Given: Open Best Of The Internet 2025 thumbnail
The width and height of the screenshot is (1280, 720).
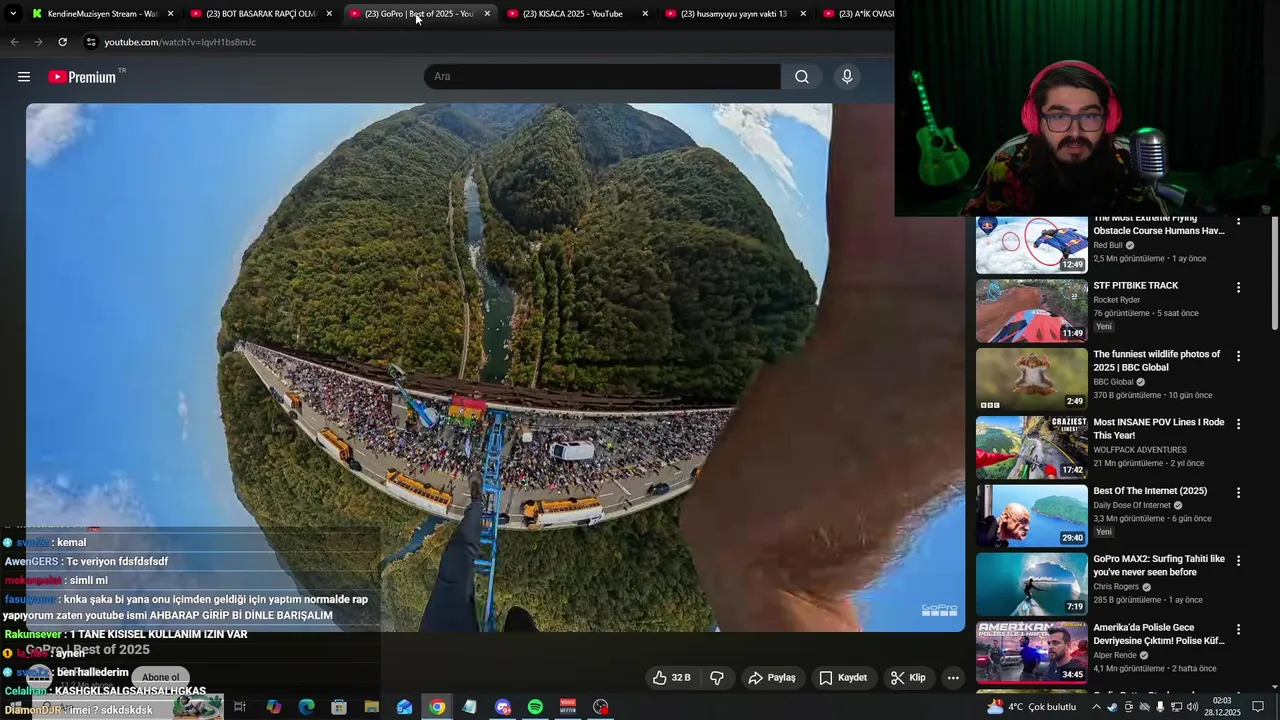Looking at the screenshot, I should pos(1032,516).
